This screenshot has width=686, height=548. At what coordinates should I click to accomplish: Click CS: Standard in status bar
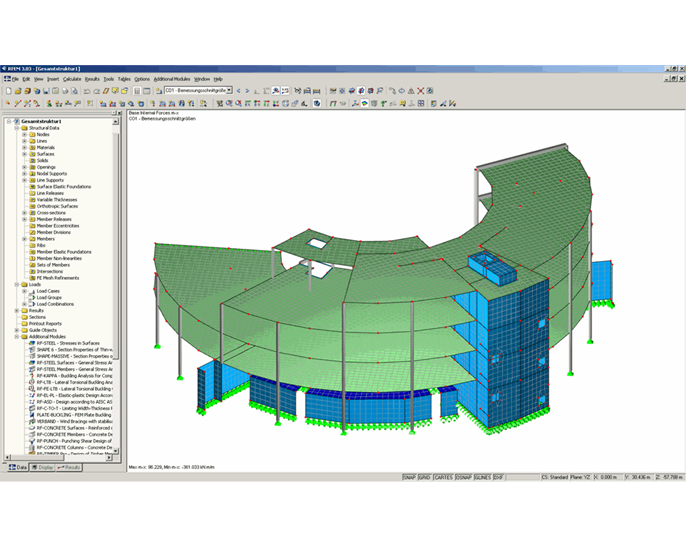(555, 477)
